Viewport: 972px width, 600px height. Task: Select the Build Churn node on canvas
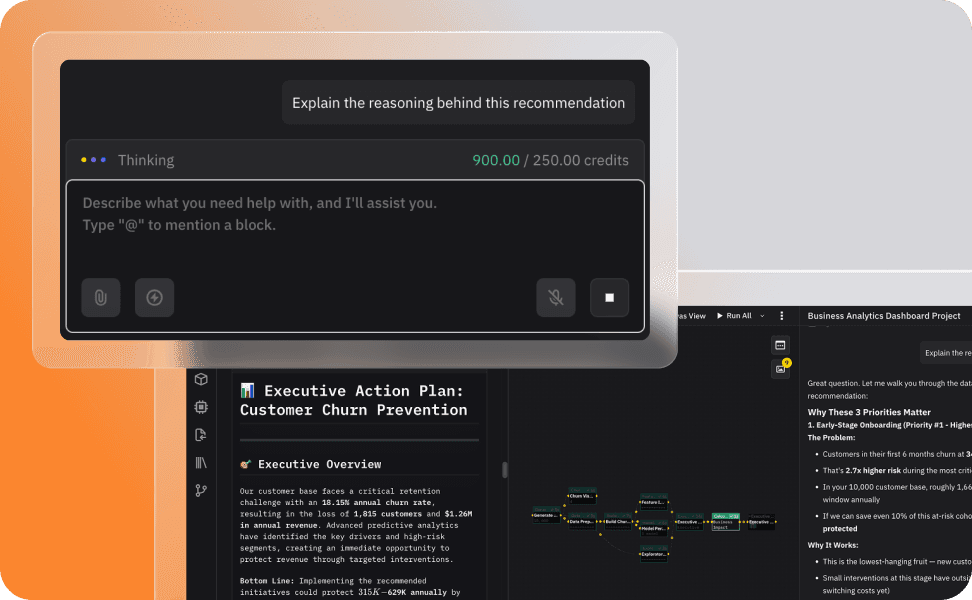point(619,521)
